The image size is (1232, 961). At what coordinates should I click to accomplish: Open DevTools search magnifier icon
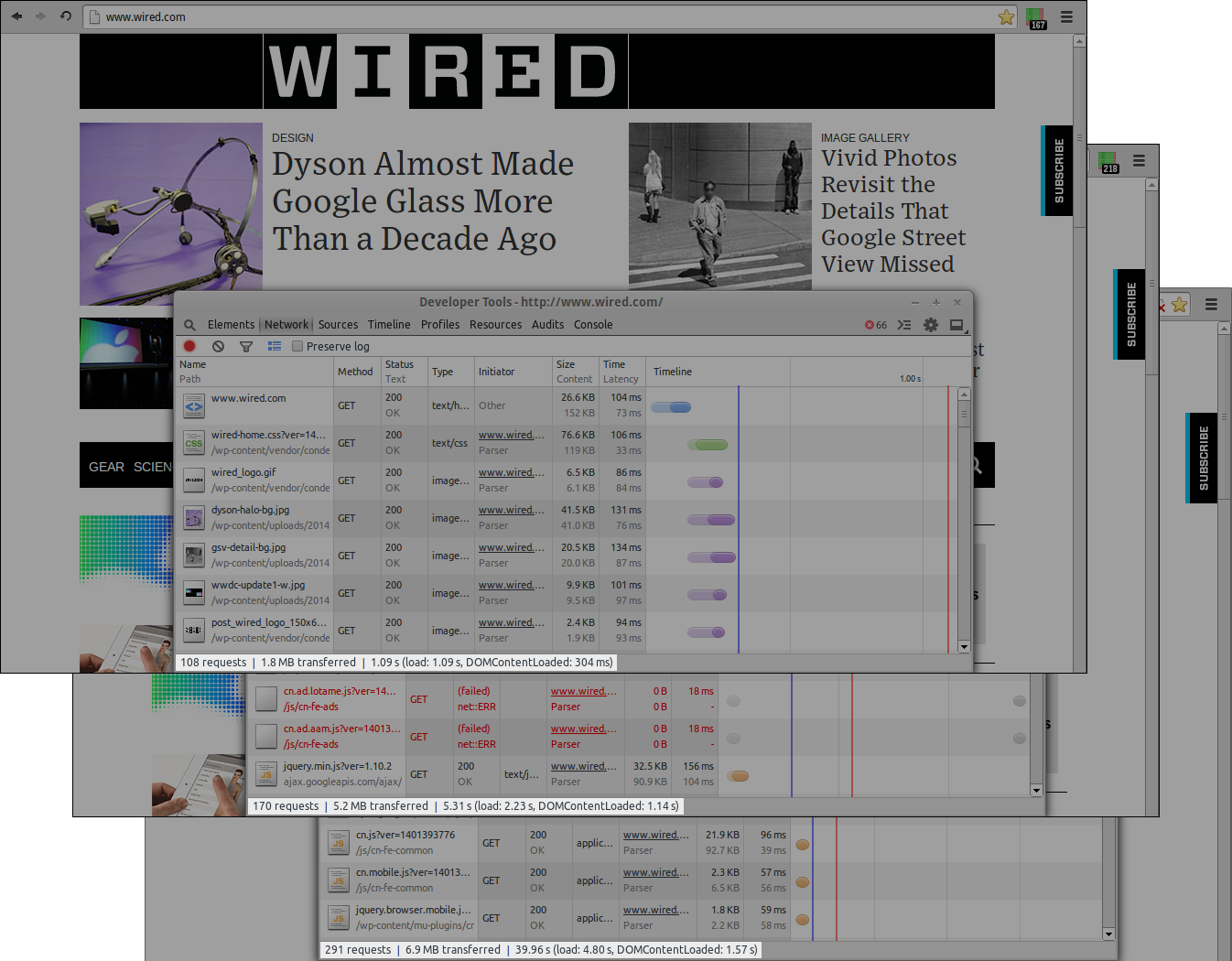tap(189, 325)
